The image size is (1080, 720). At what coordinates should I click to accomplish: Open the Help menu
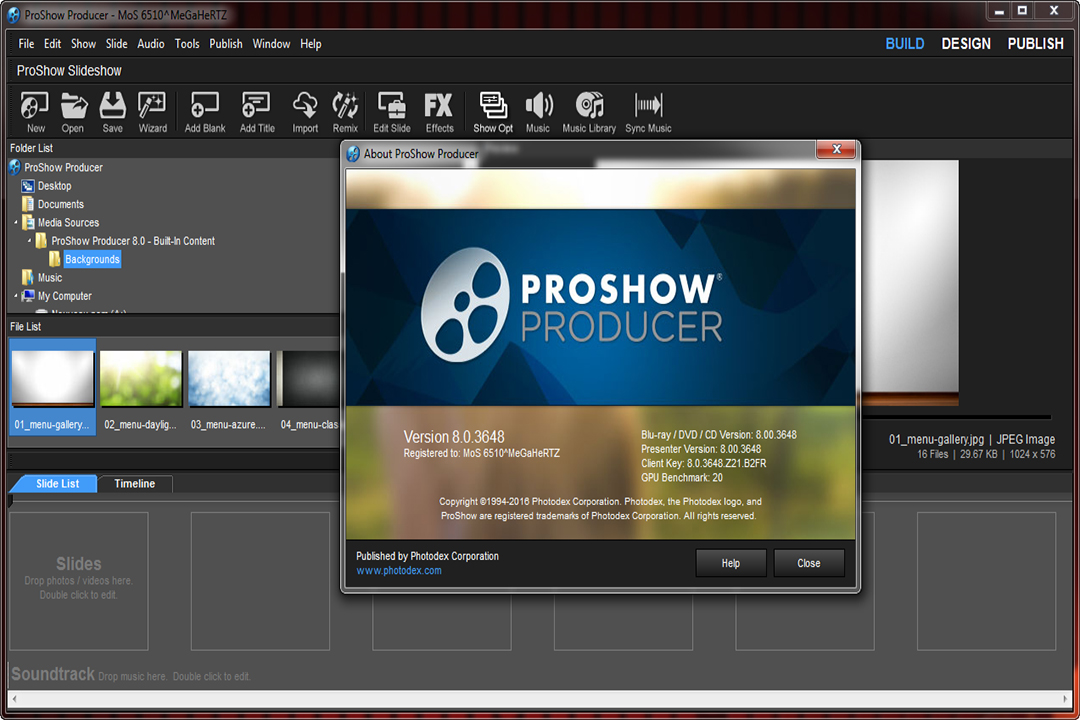pyautogui.click(x=311, y=43)
